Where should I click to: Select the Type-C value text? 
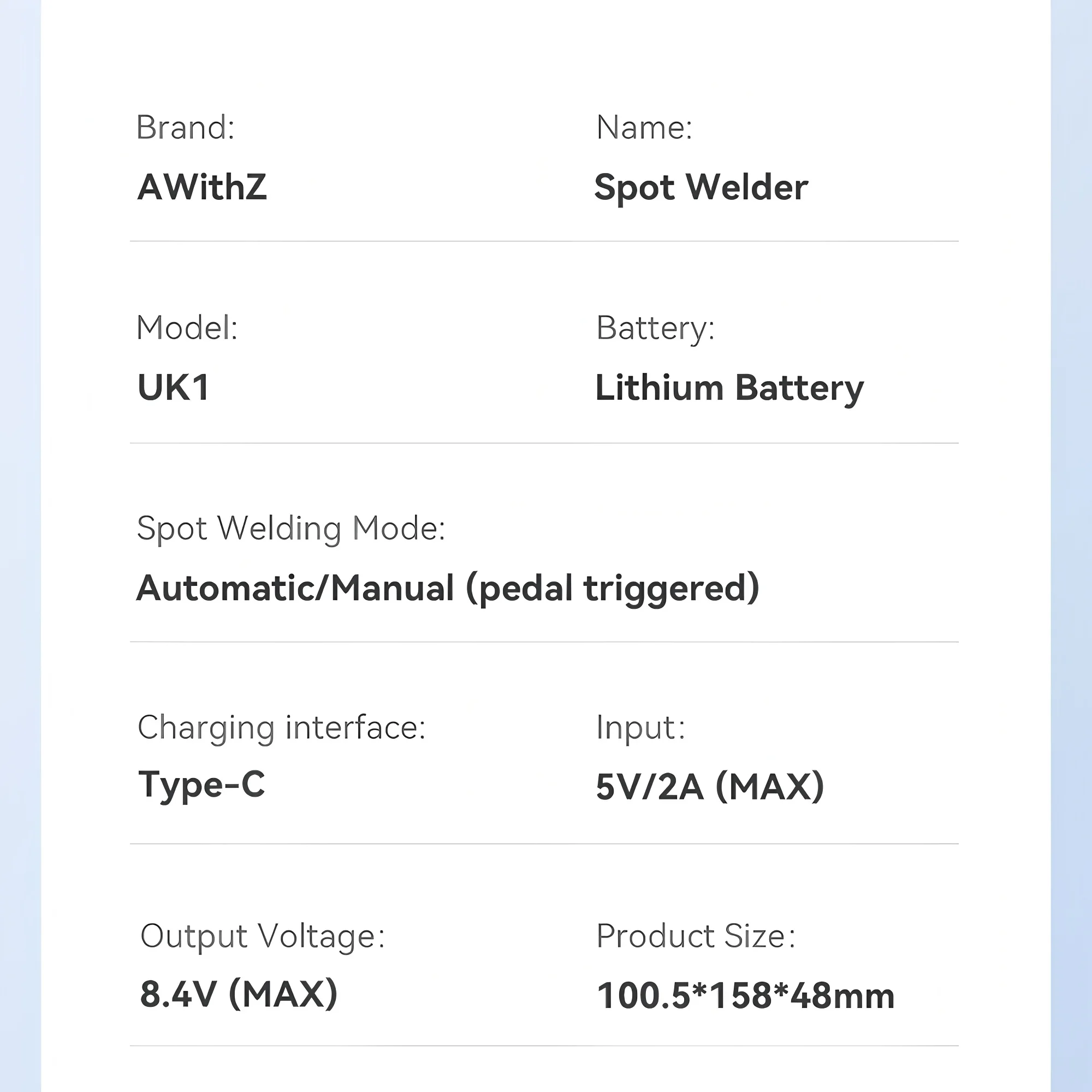tap(201, 785)
